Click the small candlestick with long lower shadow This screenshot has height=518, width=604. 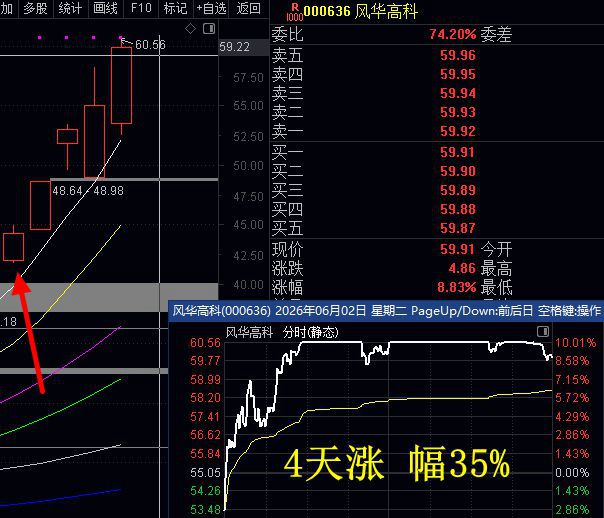click(67, 137)
